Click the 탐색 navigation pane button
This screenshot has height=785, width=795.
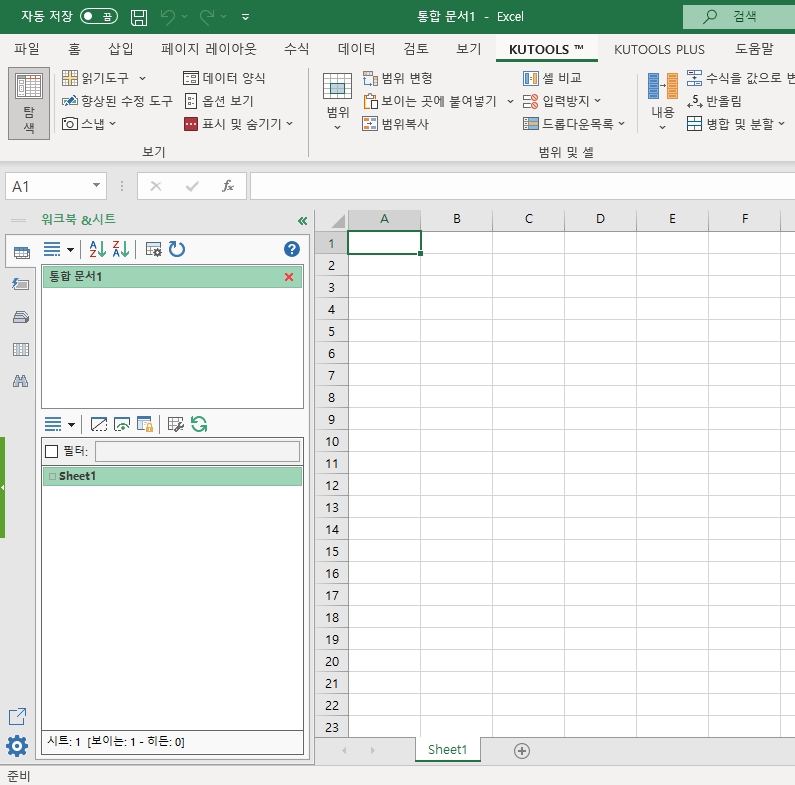[29, 103]
